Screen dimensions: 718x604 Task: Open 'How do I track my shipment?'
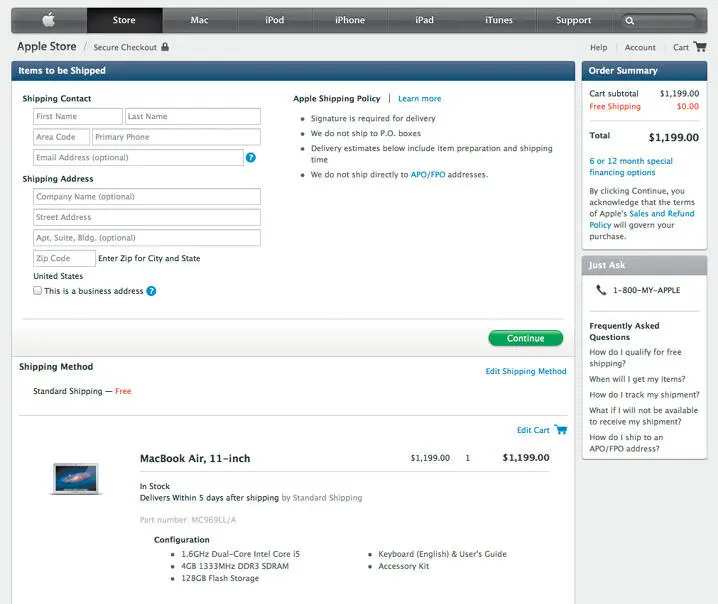644,395
